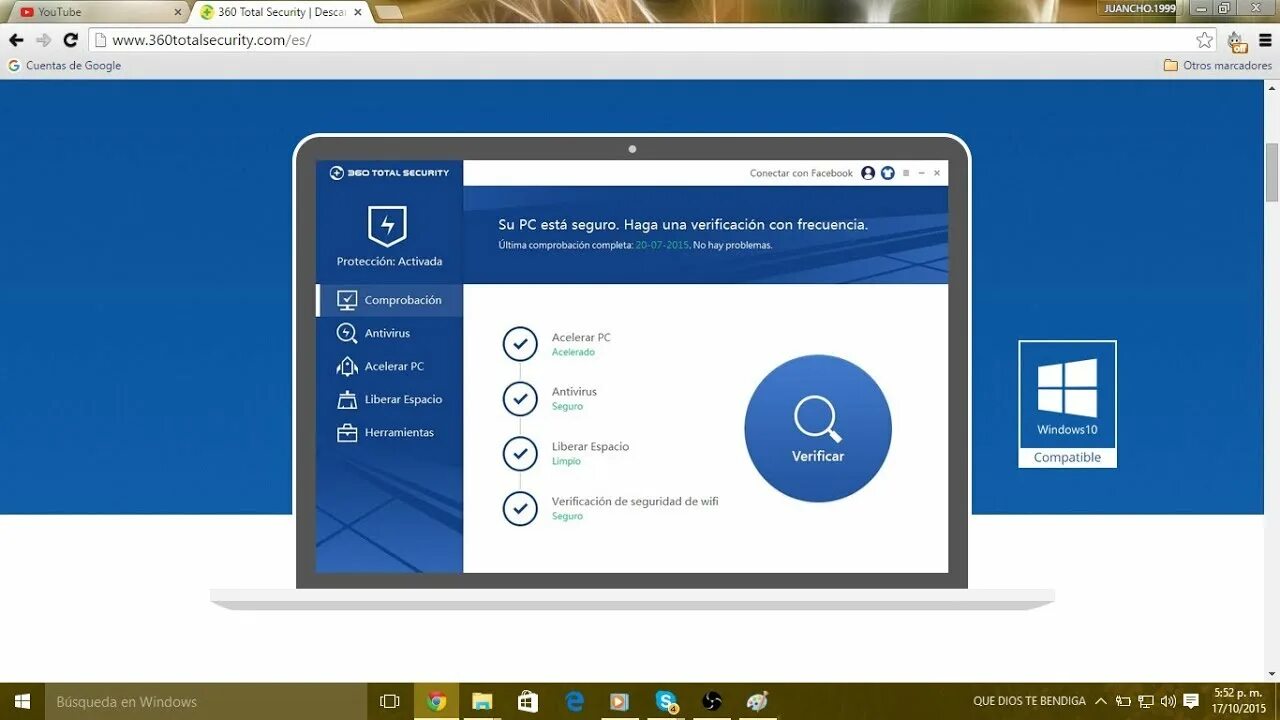Open the Chrome hamburger menu

[x=1263, y=40]
